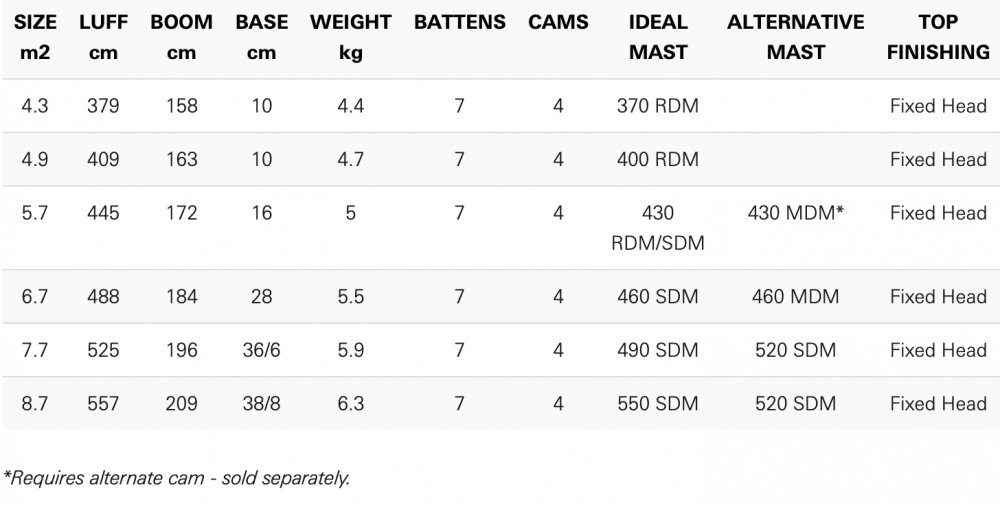Click the LUFF cm column header

tap(103, 37)
